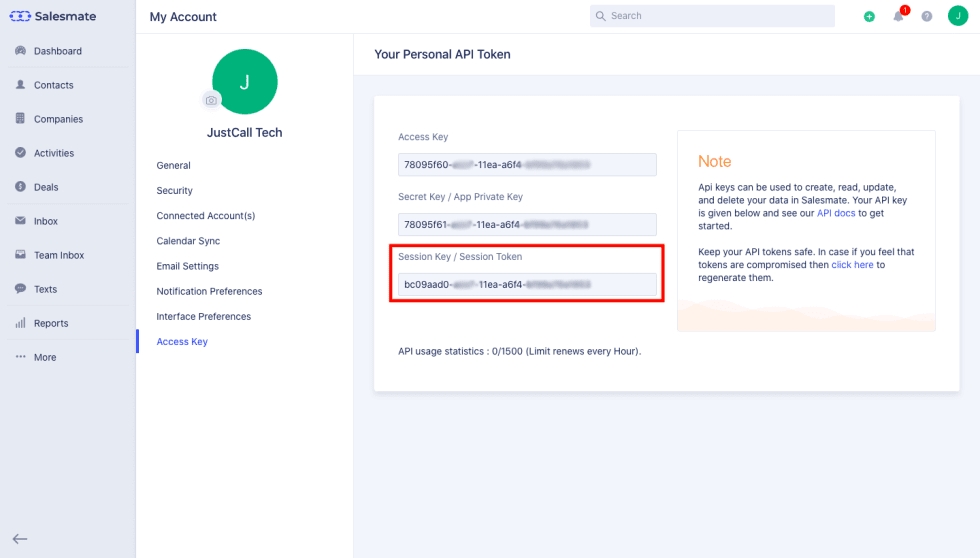Click the Secret Key / App Private Key field

coord(527,225)
